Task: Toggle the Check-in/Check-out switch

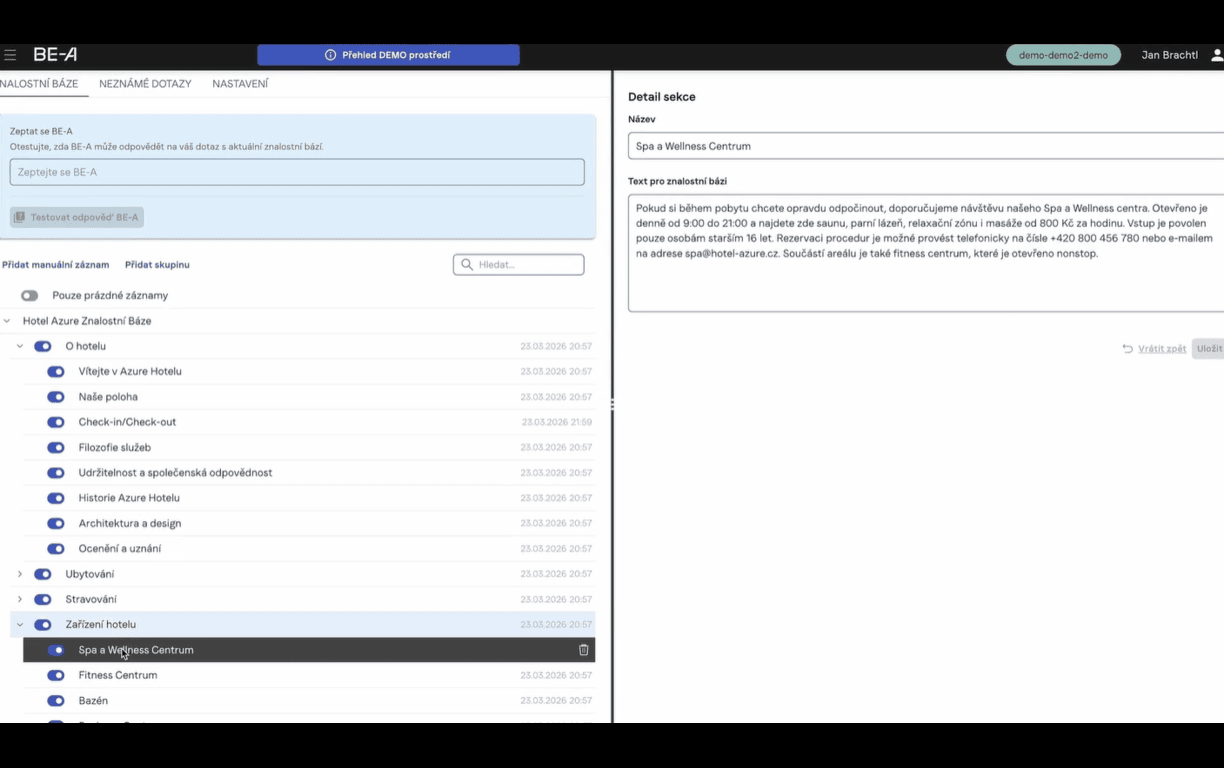Action: pyautogui.click(x=56, y=422)
